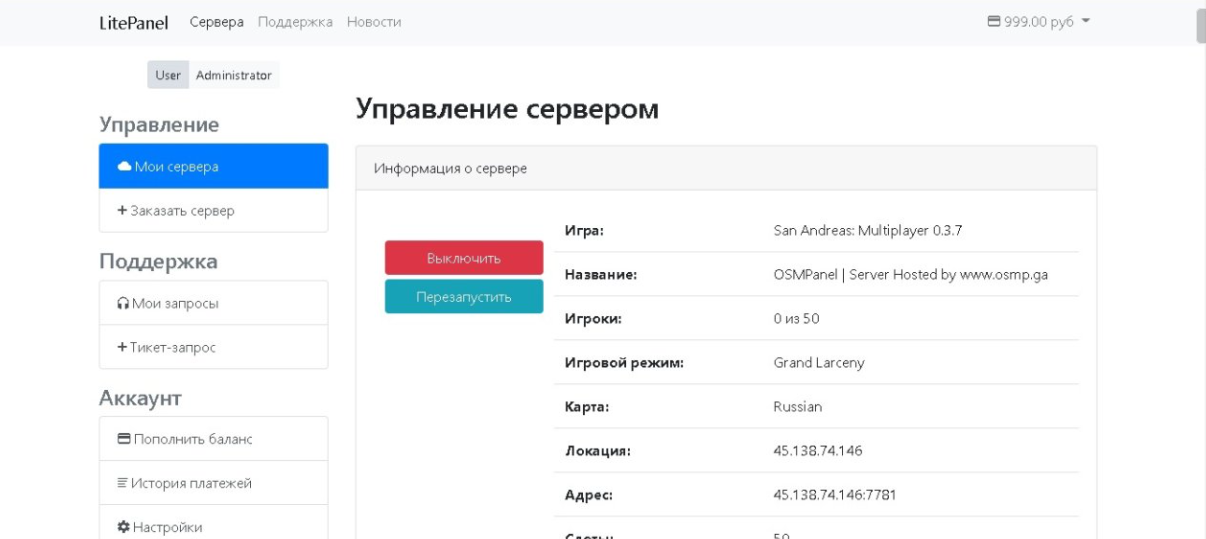Click the card icon beside Пополнить баланс
Screen dimensions: 1206x539
124,439
